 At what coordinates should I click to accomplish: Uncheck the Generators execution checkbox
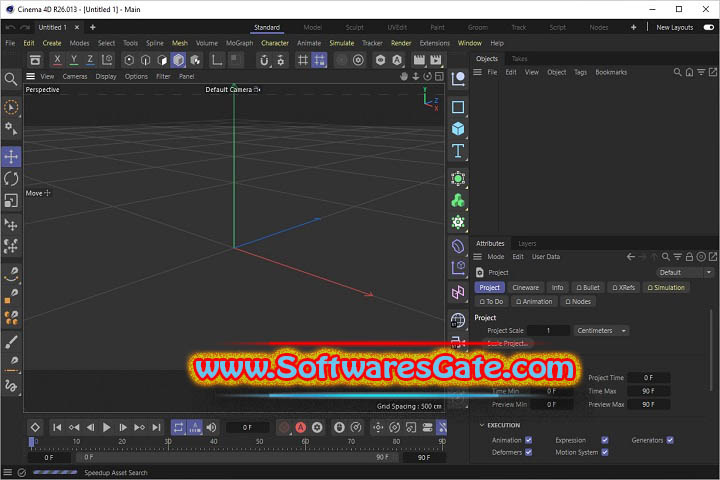coord(670,440)
